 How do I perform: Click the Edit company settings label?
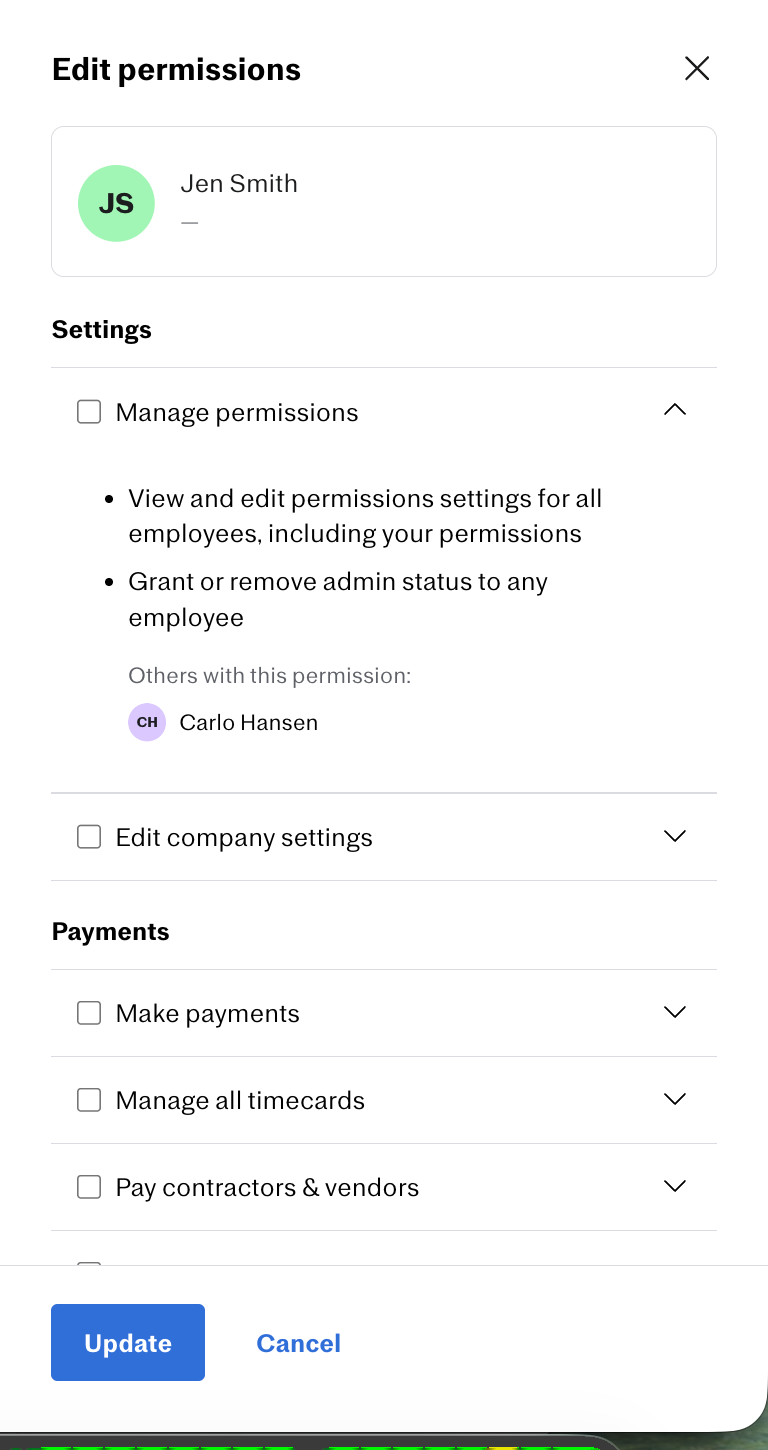coord(244,838)
